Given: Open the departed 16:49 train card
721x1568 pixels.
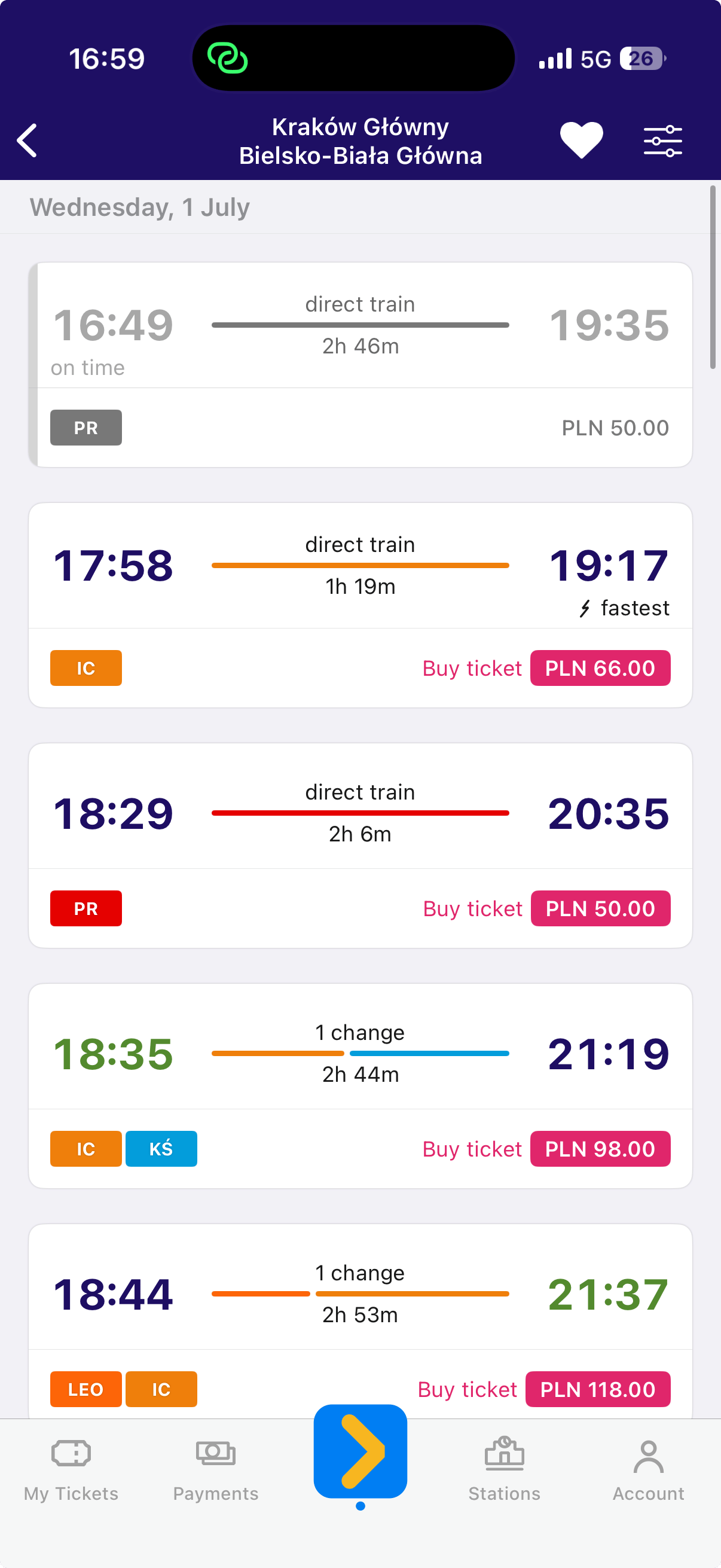Looking at the screenshot, I should click(x=360, y=365).
